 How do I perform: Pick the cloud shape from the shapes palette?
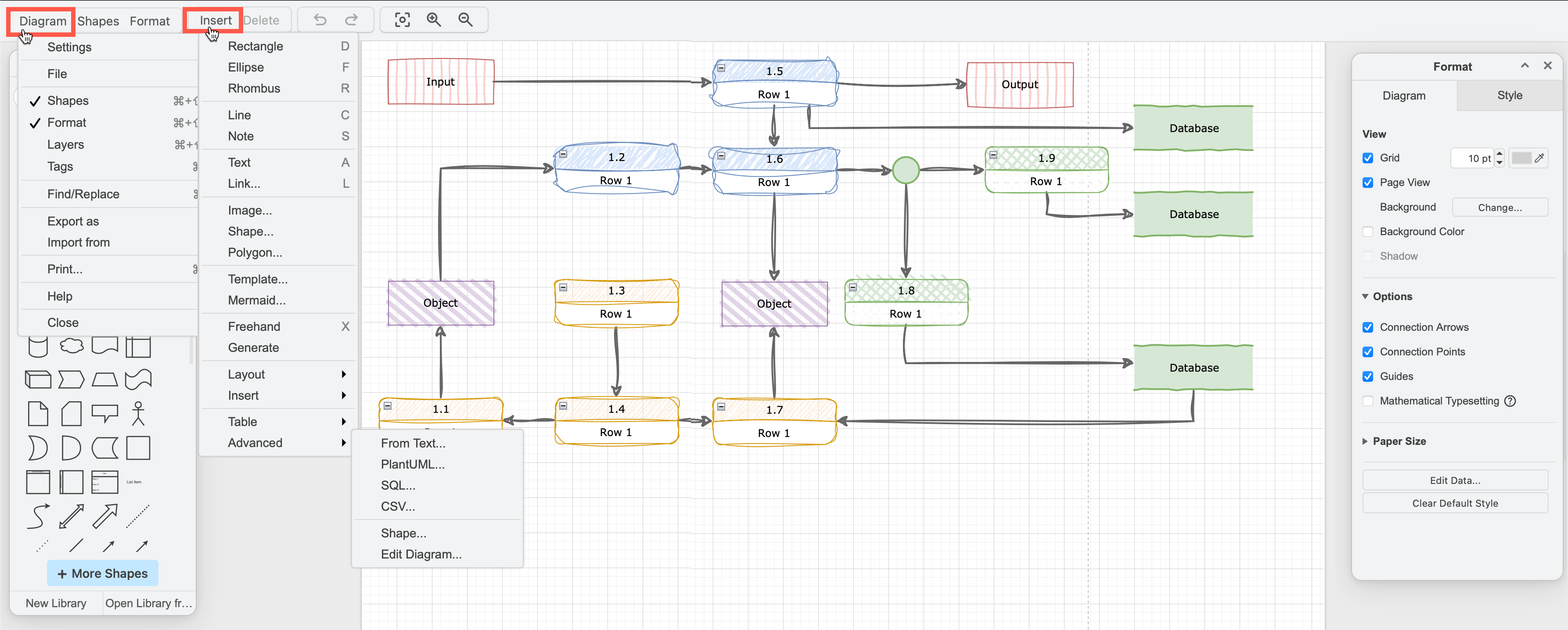pyautogui.click(x=71, y=347)
